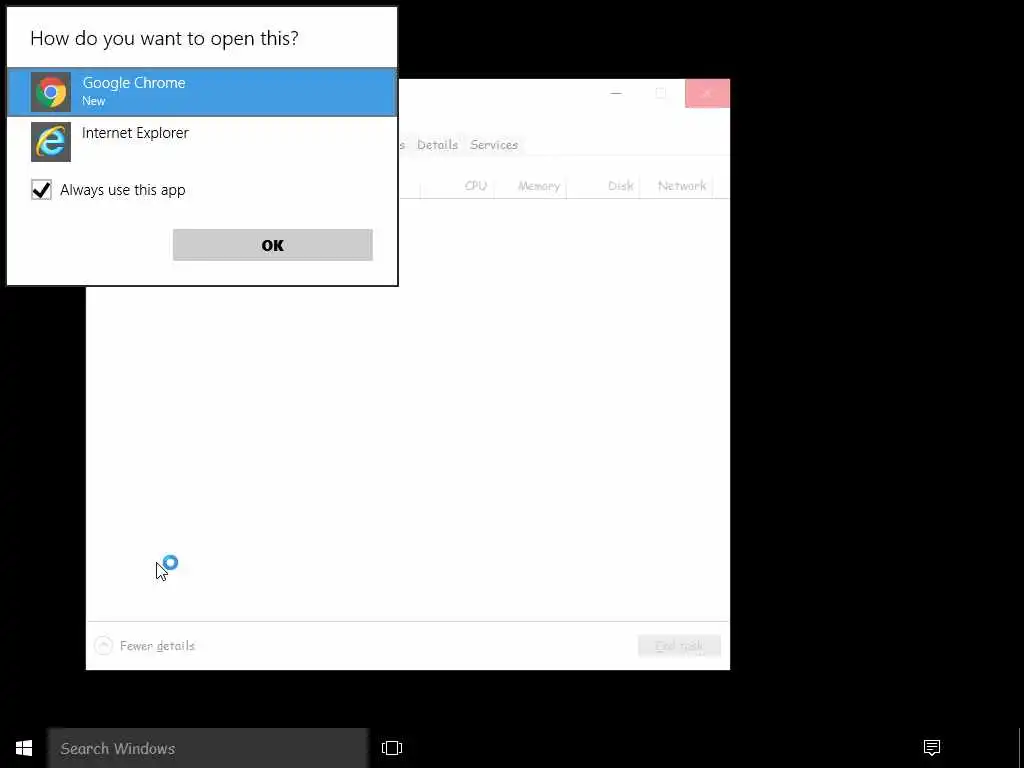Sort by Disk column header
The width and height of the screenshot is (1024, 768).
coord(620,186)
